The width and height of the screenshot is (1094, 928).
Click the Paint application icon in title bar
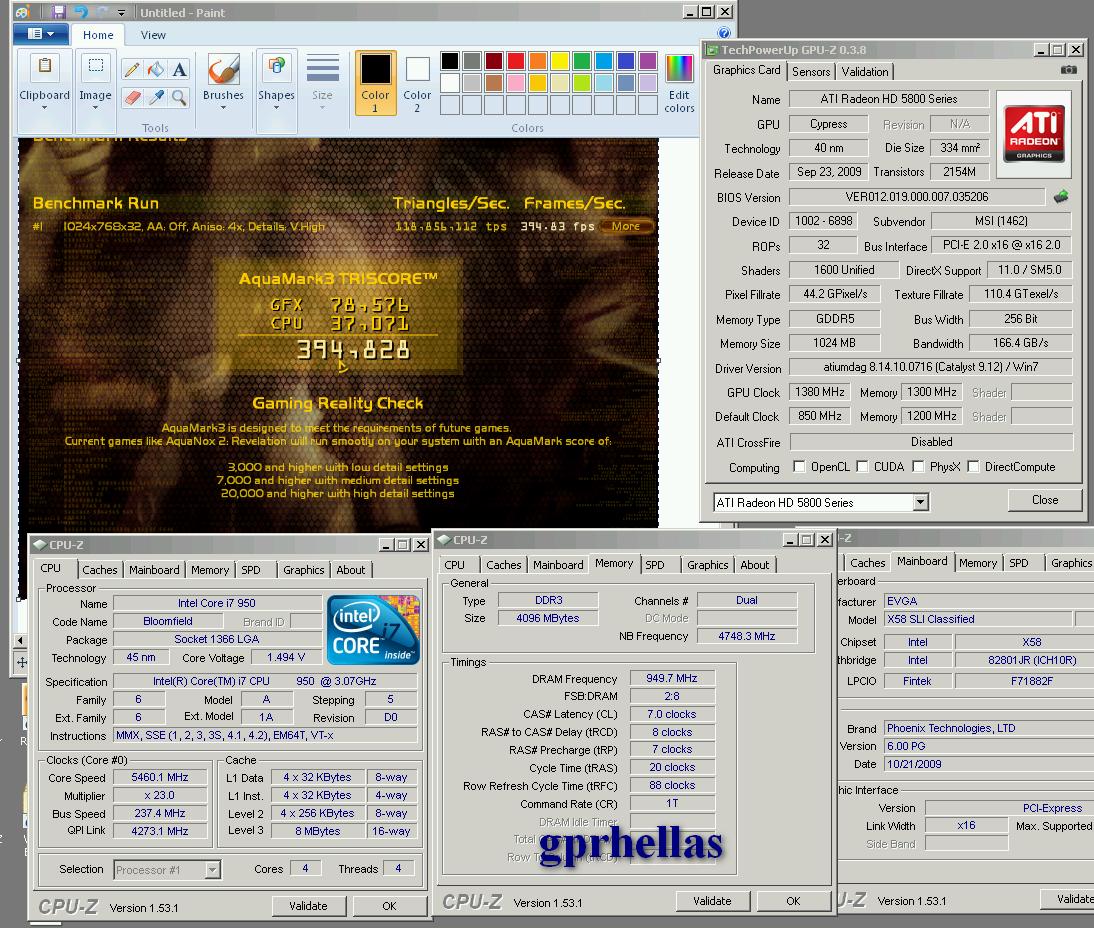click(22, 12)
